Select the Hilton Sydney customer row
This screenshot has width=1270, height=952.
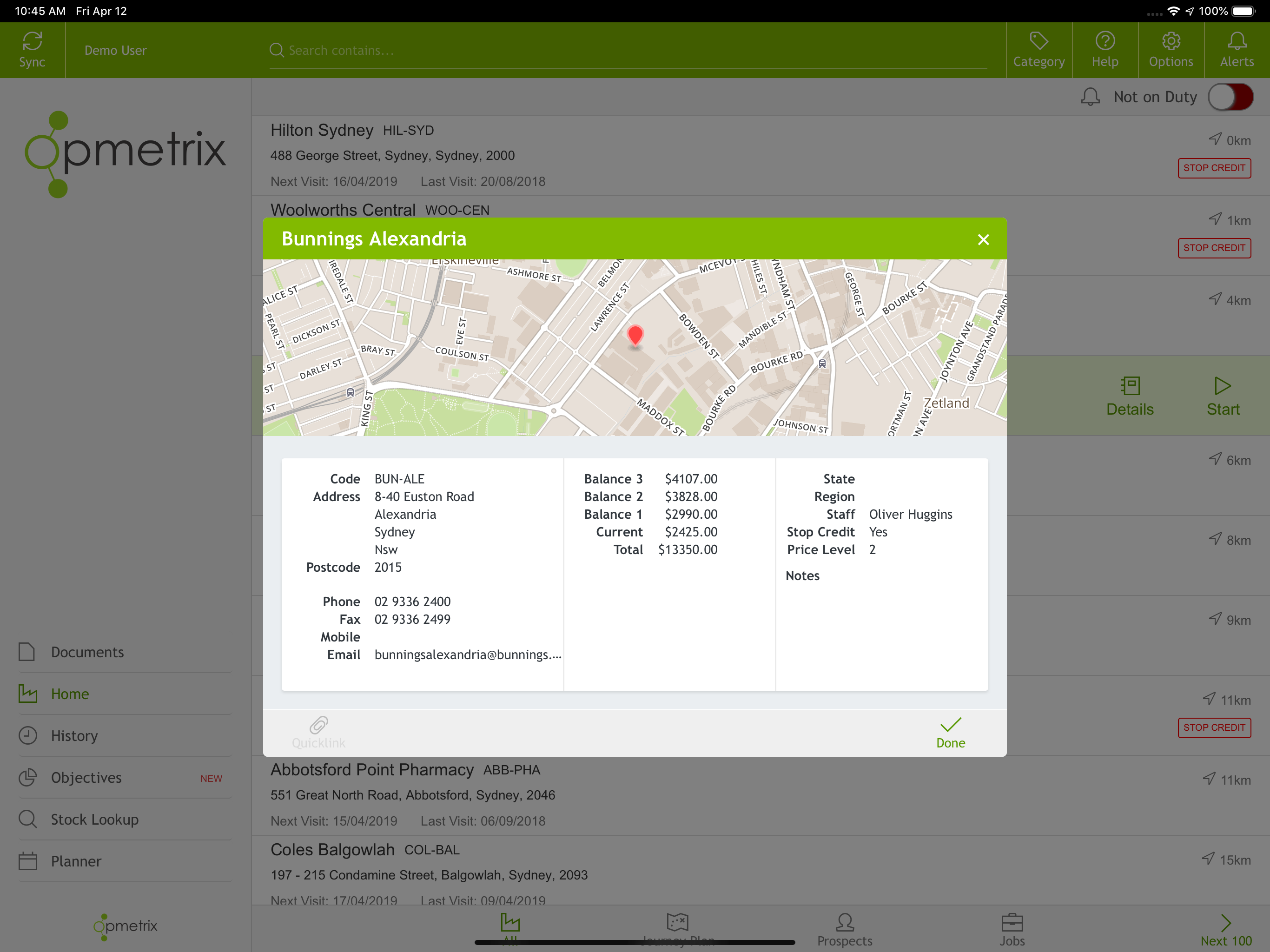coord(761,156)
